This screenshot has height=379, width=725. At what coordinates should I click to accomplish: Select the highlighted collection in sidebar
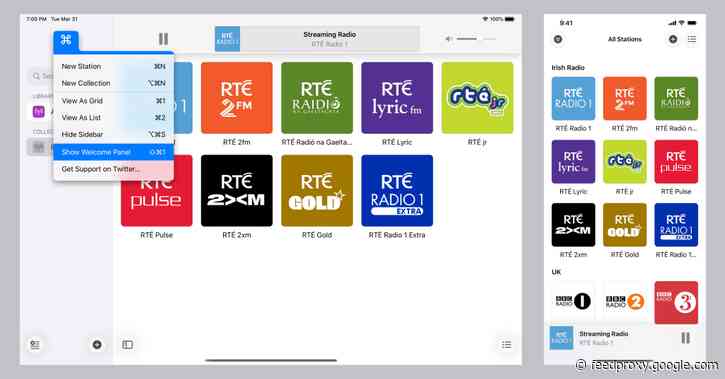40,147
